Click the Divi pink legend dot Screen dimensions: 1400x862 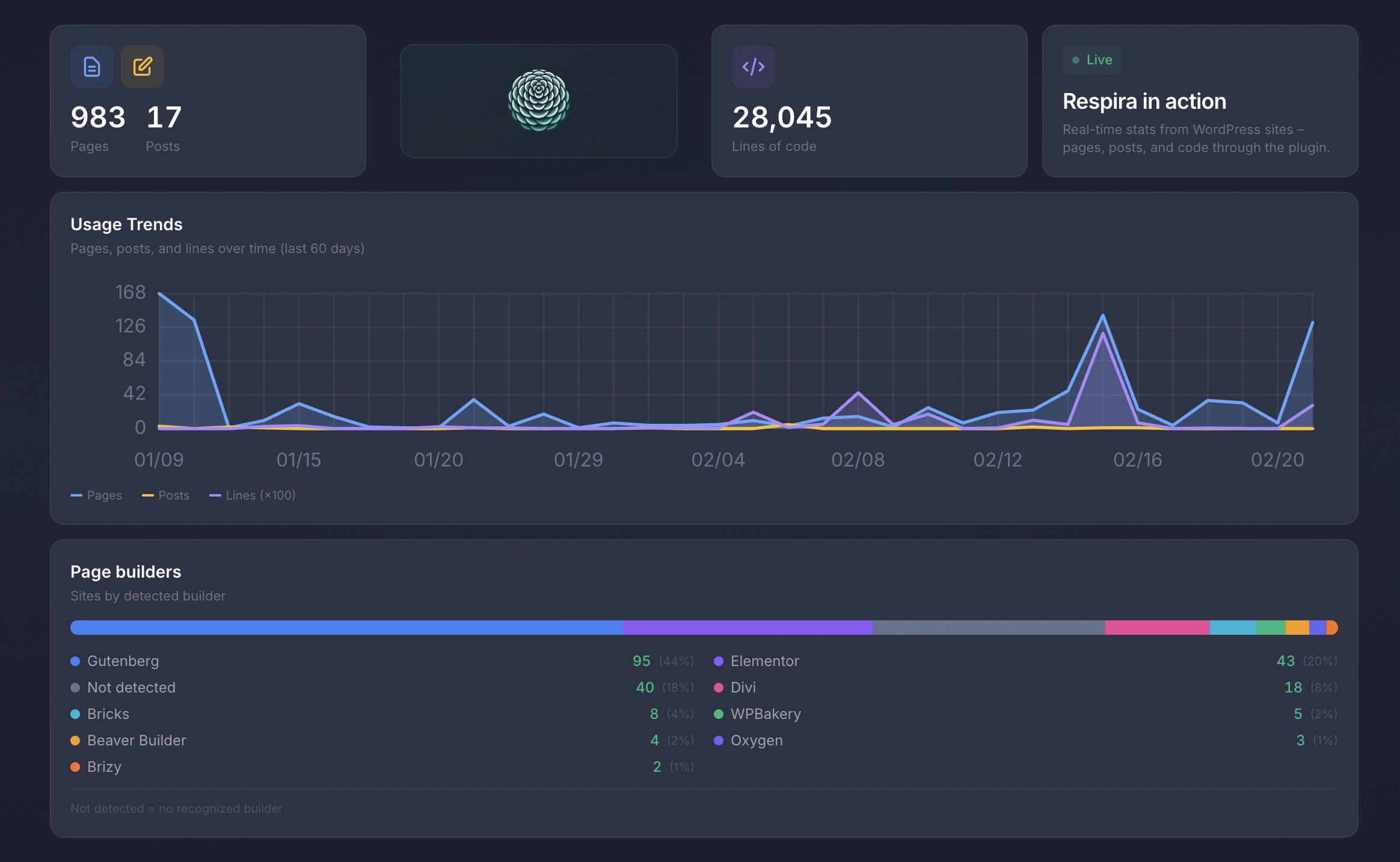pyautogui.click(x=718, y=688)
